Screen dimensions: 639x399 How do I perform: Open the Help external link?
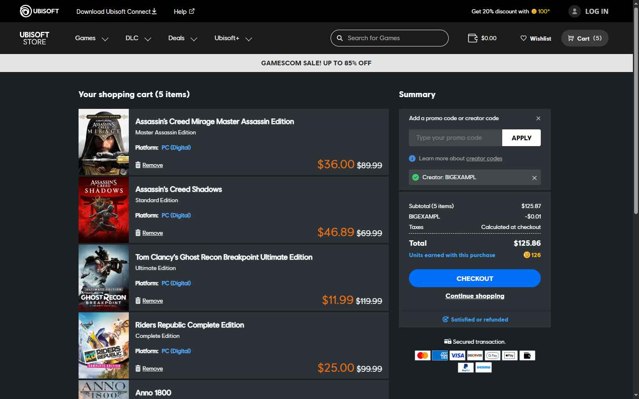[184, 11]
